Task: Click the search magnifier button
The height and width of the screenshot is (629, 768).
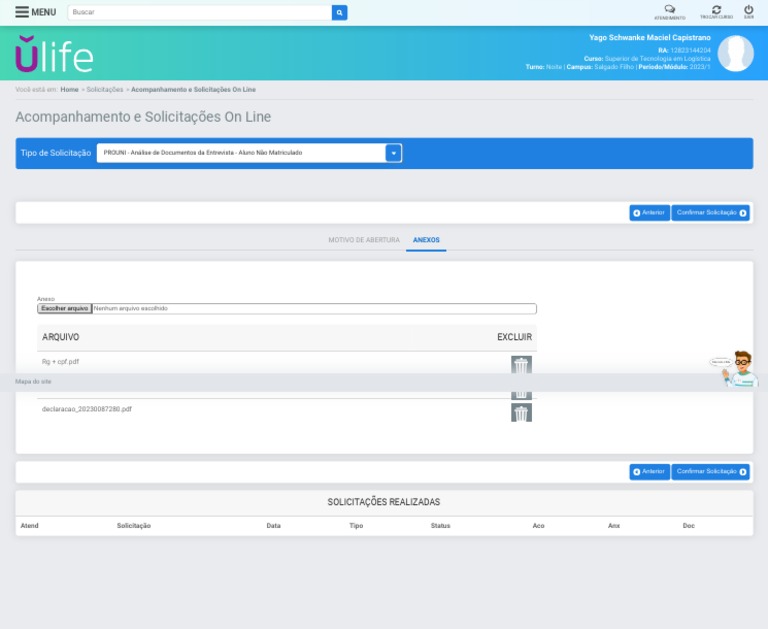Action: coord(340,12)
